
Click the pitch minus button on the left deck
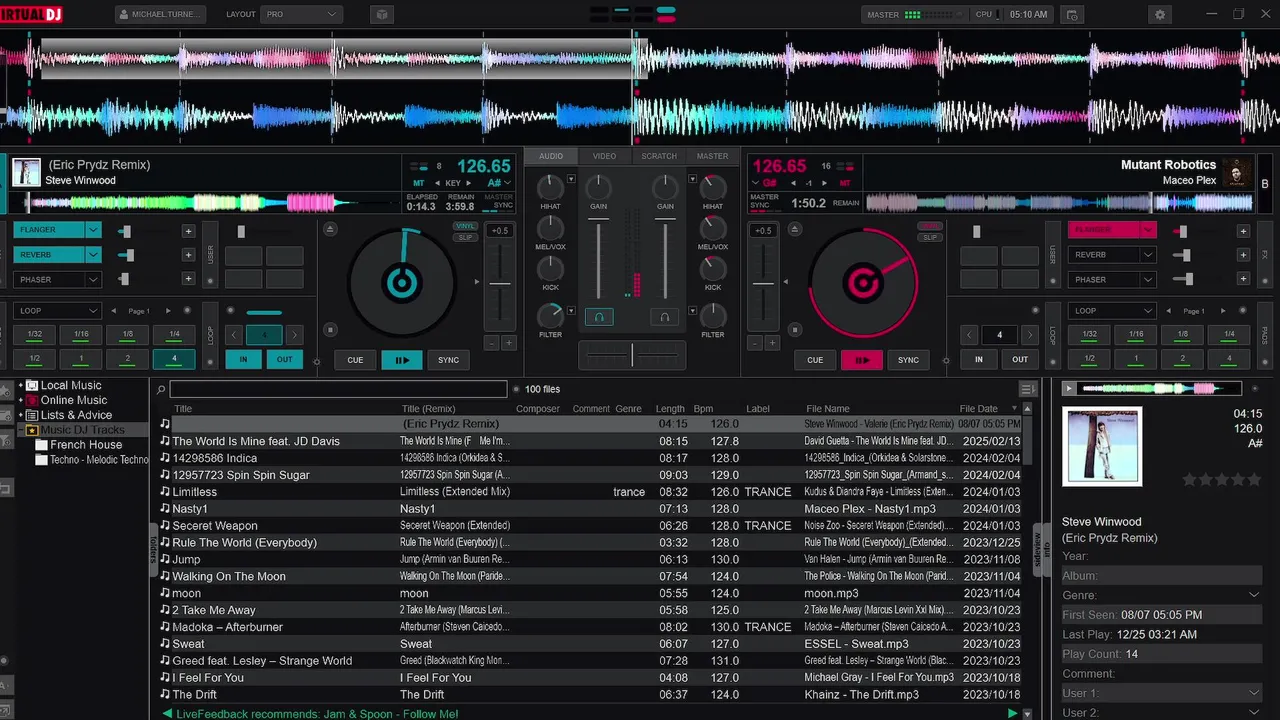tap(491, 343)
